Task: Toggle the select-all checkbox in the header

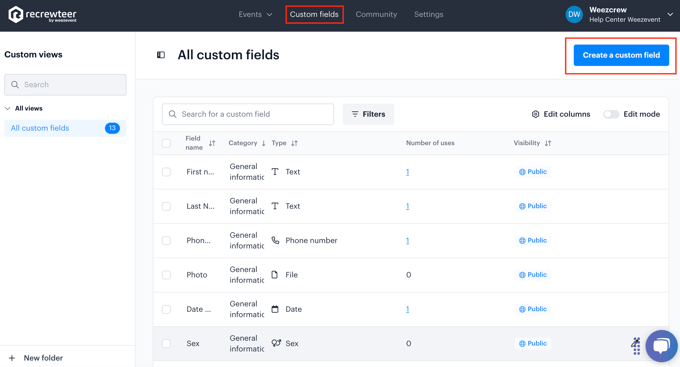Action: pos(166,143)
